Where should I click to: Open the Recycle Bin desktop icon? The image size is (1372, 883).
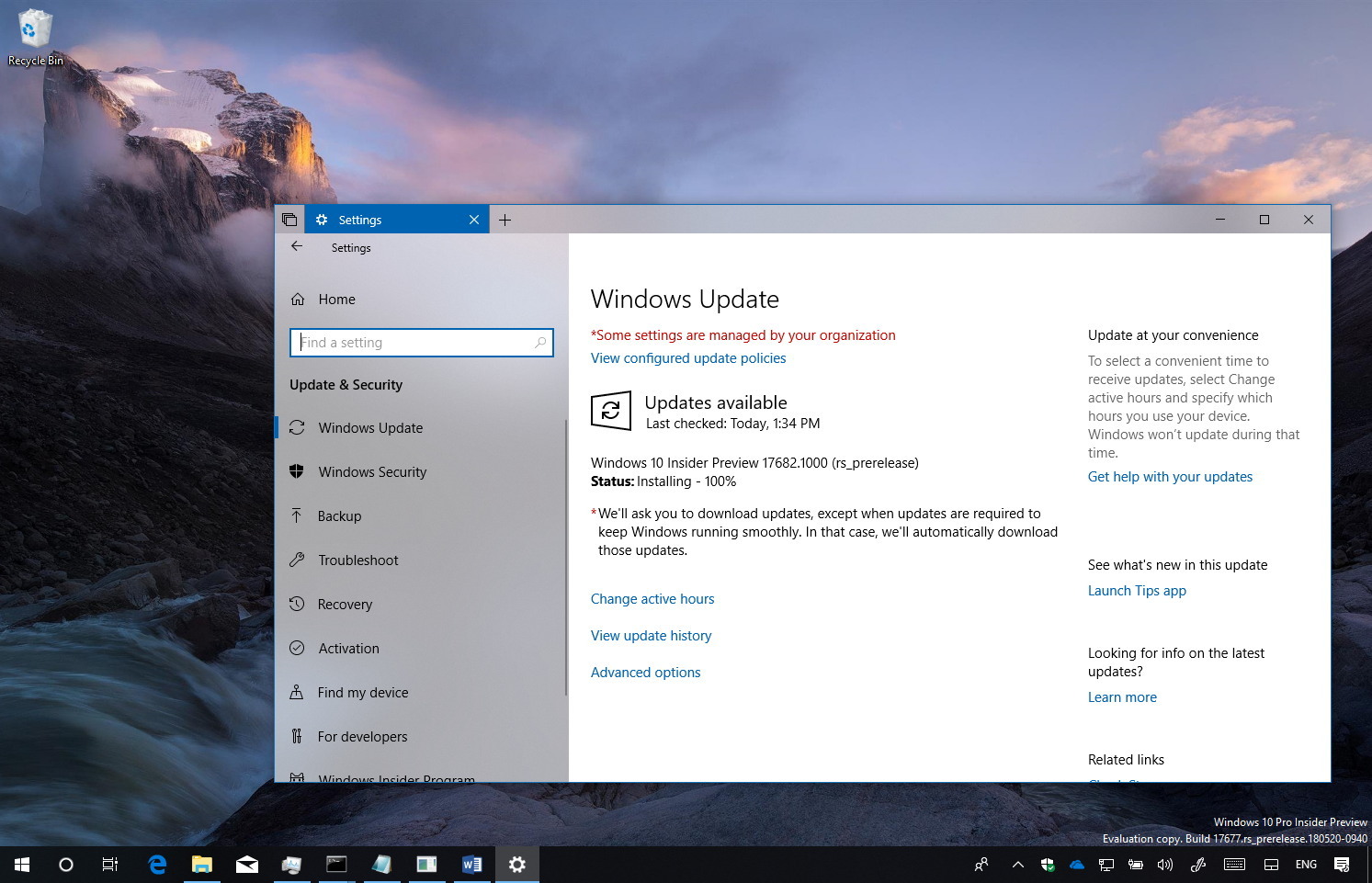[35, 38]
